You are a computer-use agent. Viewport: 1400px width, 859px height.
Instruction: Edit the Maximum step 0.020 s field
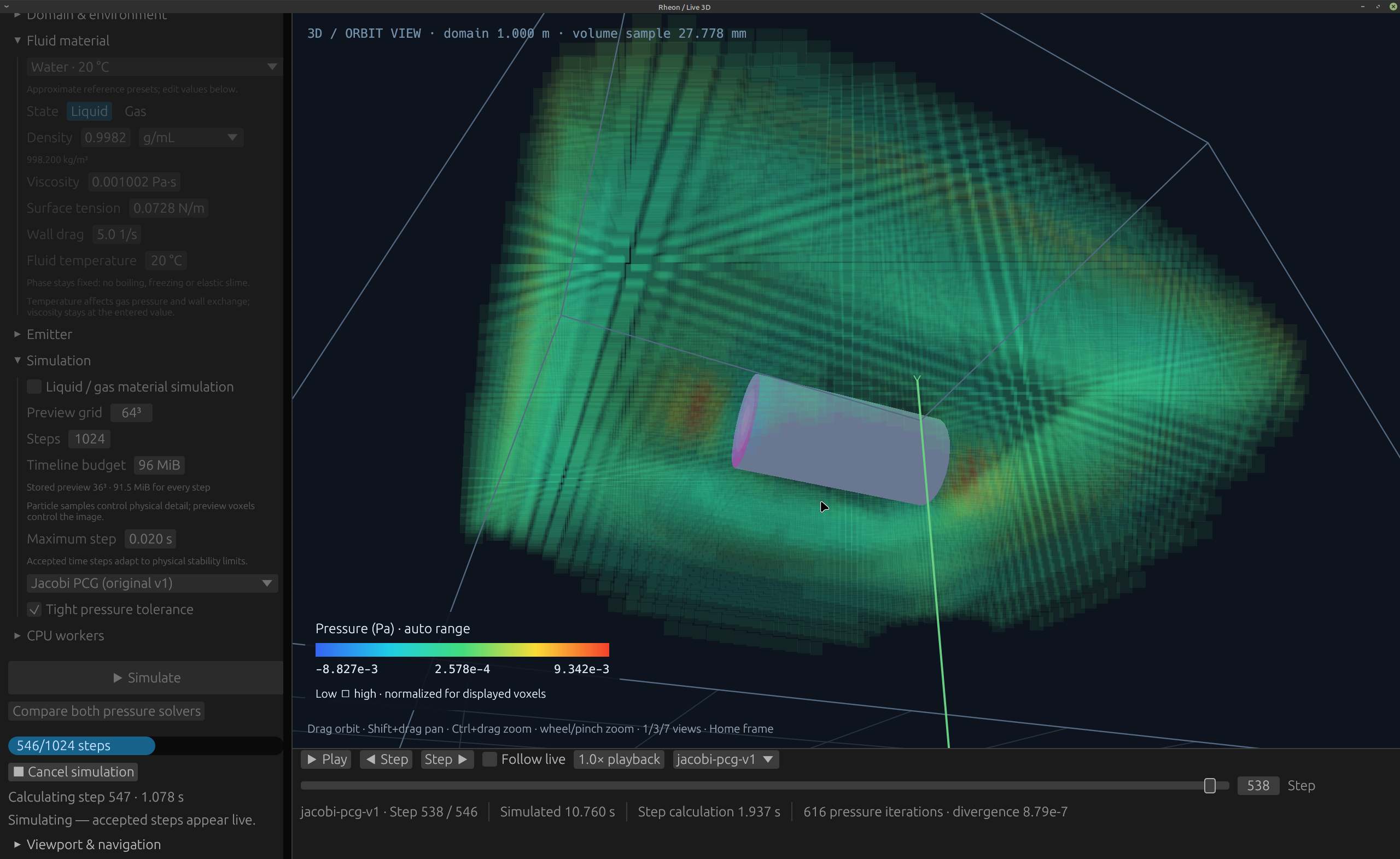click(150, 539)
